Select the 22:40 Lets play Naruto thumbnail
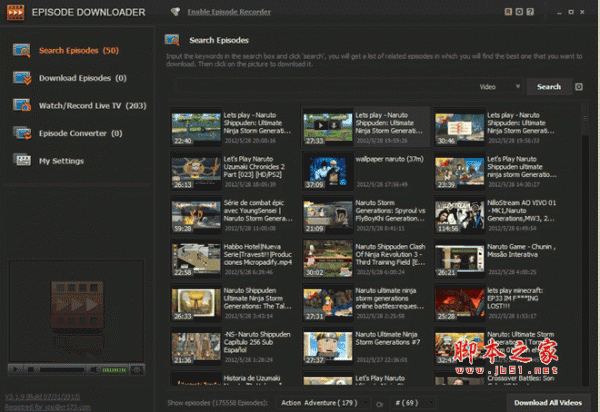600x412 pixels. tap(196, 128)
